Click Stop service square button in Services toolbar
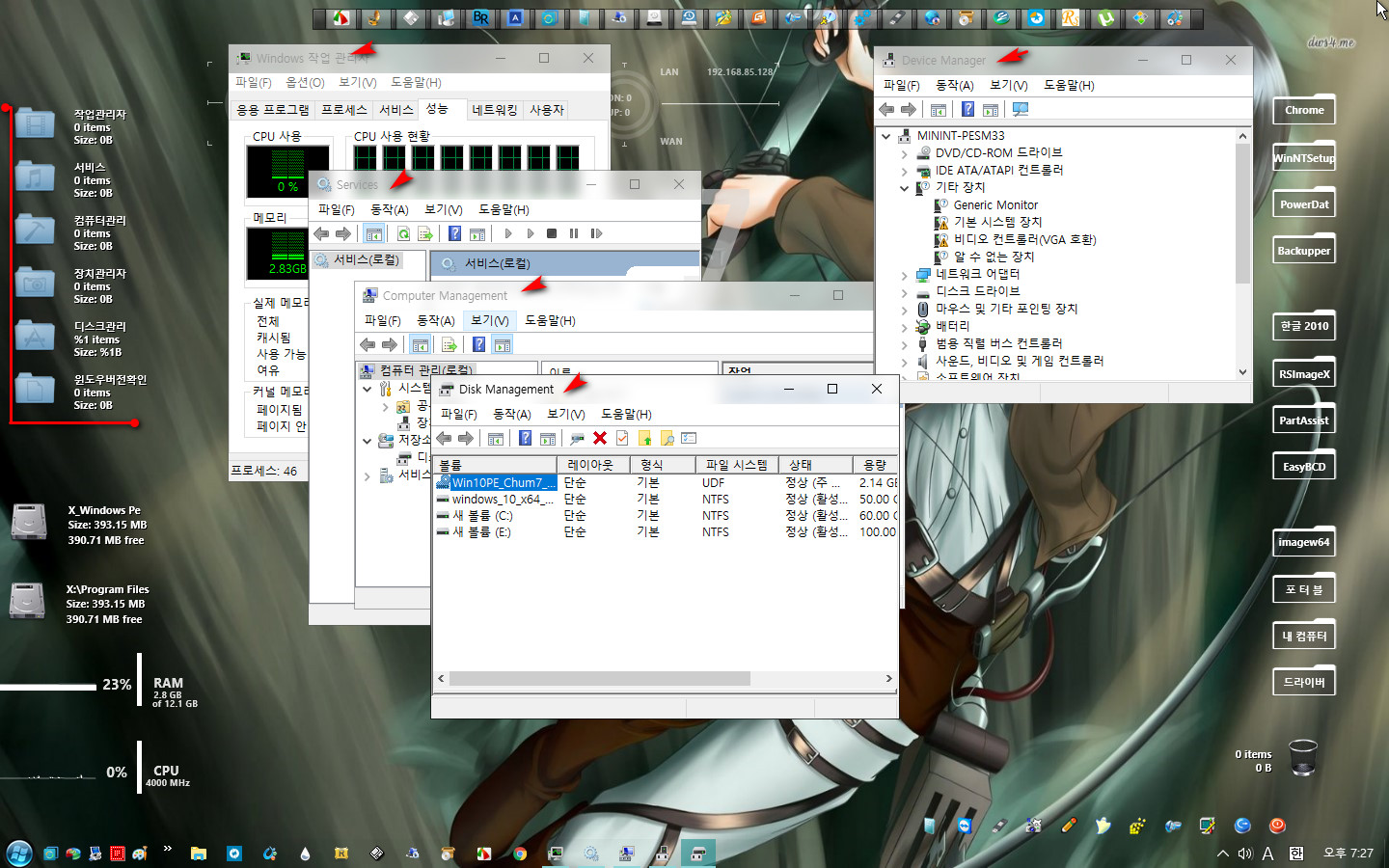 point(552,233)
